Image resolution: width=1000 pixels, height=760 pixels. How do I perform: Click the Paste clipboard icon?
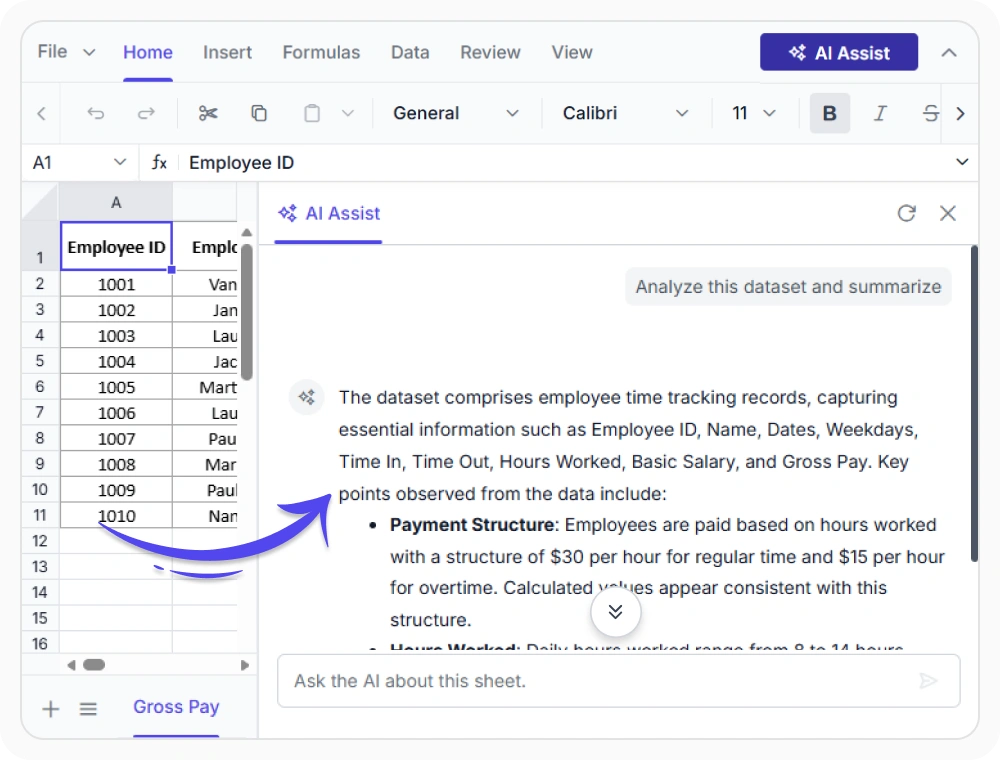click(x=312, y=113)
